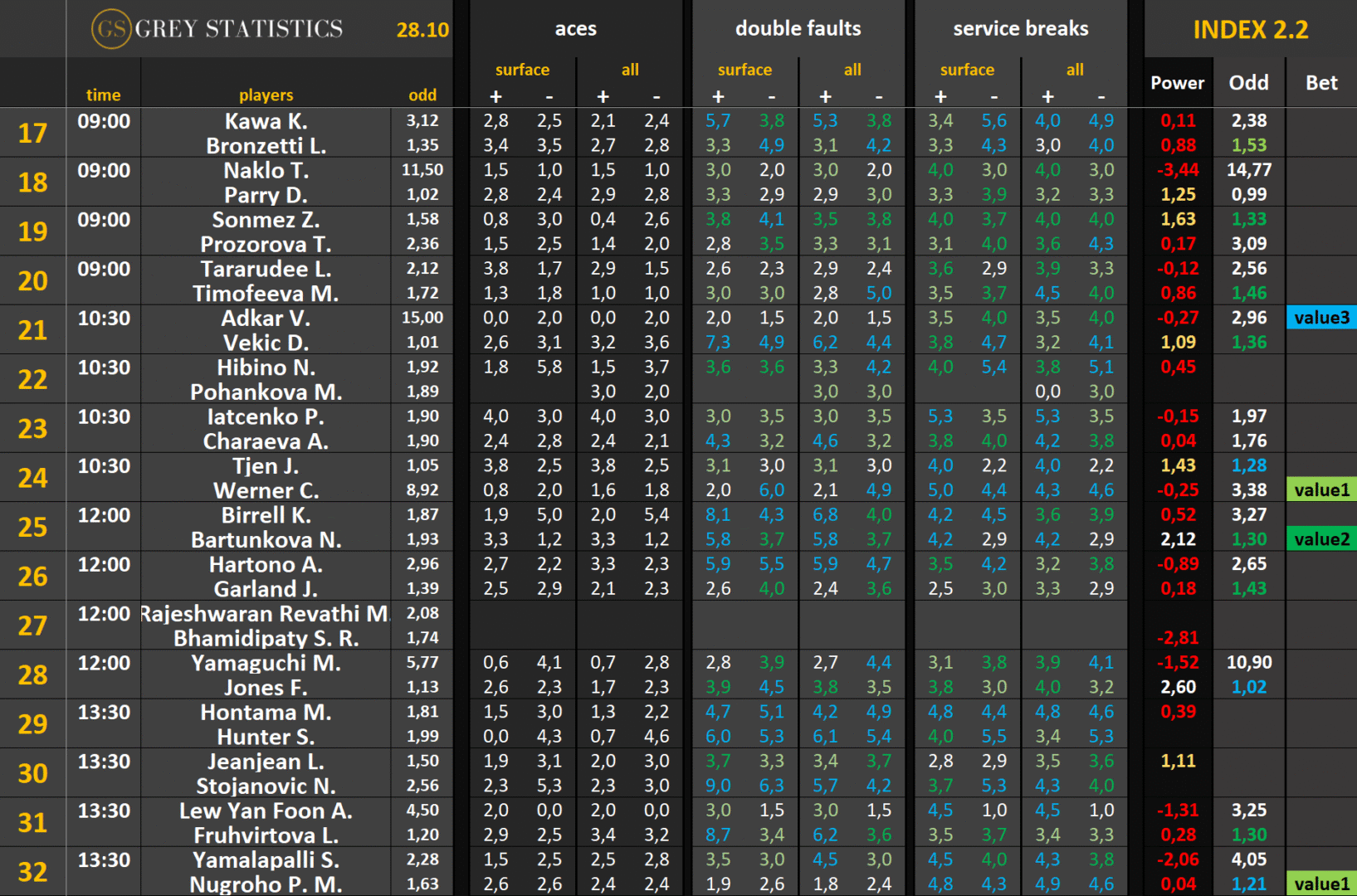
Task: Select row number 25
Action: [x=33, y=527]
